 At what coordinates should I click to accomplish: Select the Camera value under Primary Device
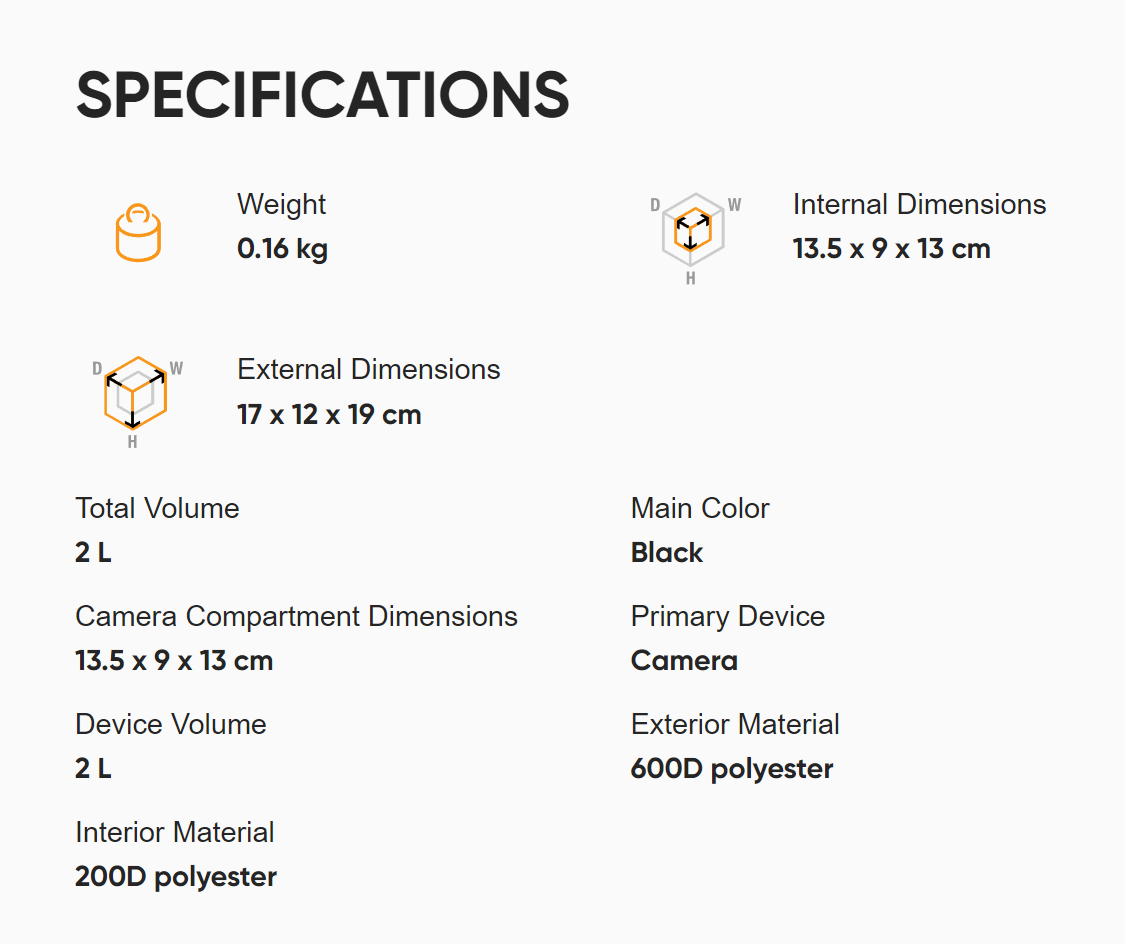coord(684,661)
